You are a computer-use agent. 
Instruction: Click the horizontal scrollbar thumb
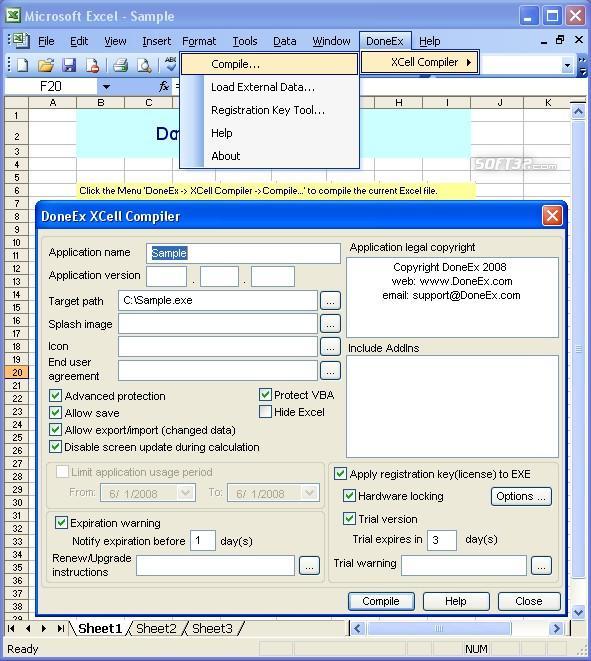point(439,629)
